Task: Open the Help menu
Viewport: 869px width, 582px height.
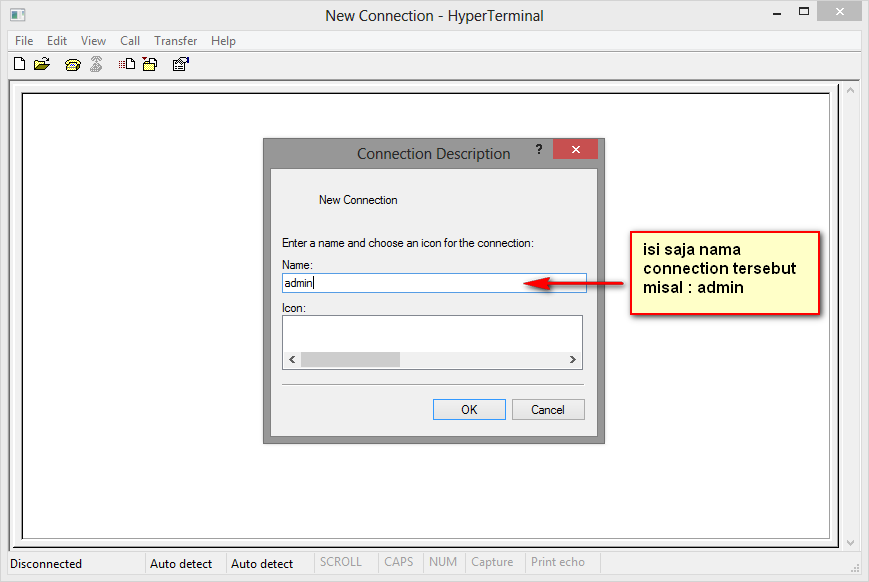Action: [x=223, y=41]
